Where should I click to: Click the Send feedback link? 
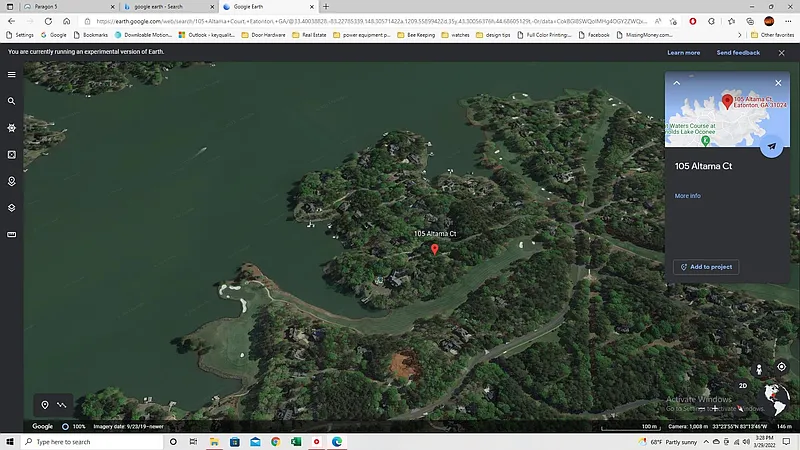pos(738,52)
